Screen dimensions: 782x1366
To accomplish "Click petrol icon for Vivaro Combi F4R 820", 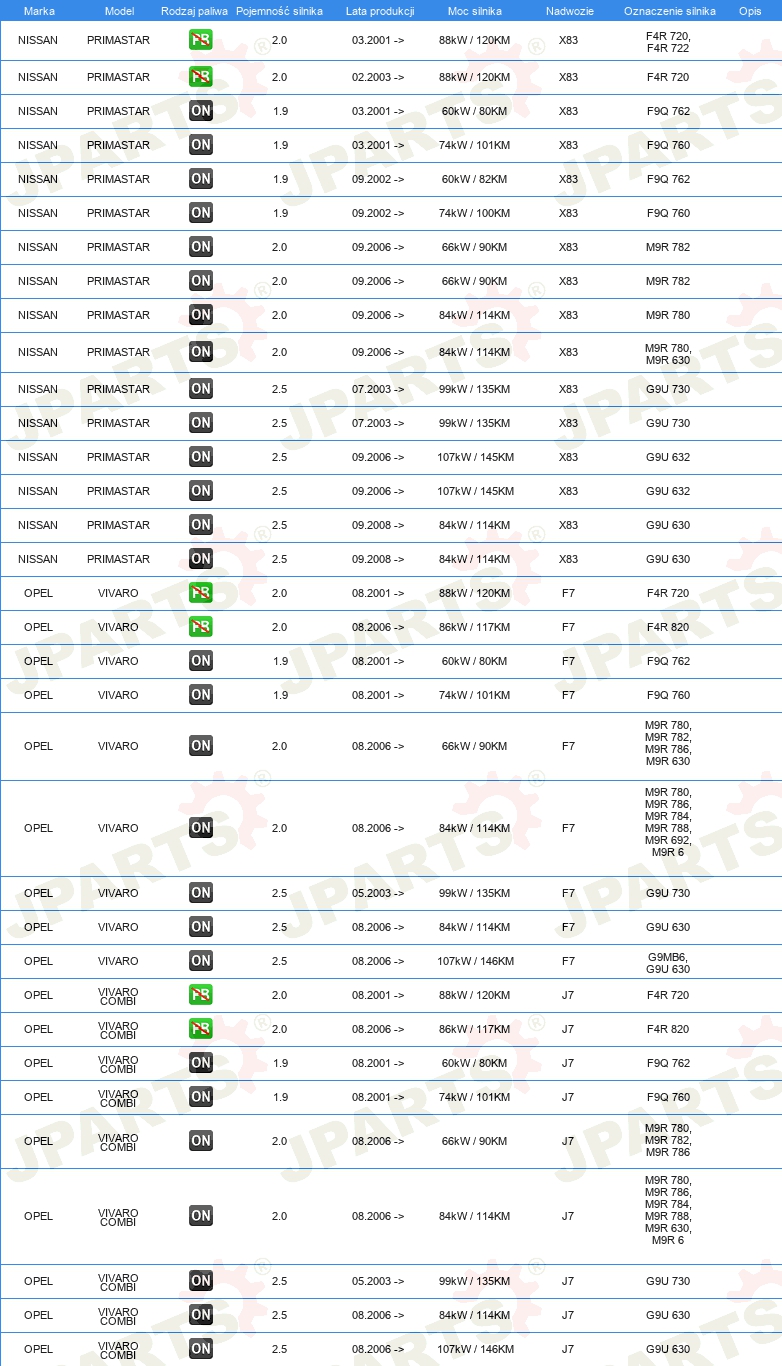I will coord(201,1029).
